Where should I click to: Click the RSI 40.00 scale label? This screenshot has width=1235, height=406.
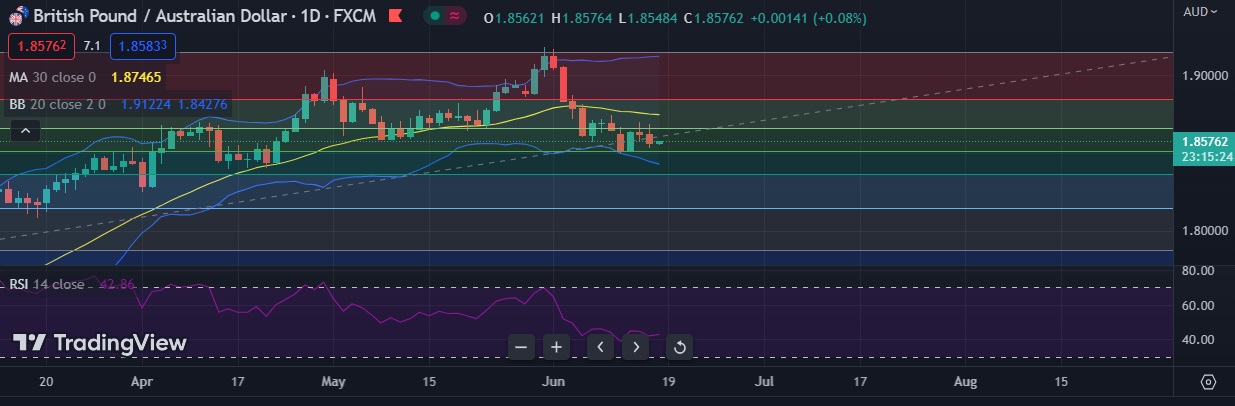click(1196, 339)
